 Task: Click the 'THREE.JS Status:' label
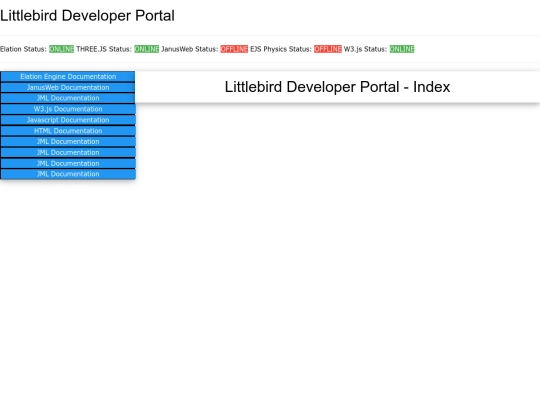coord(104,49)
